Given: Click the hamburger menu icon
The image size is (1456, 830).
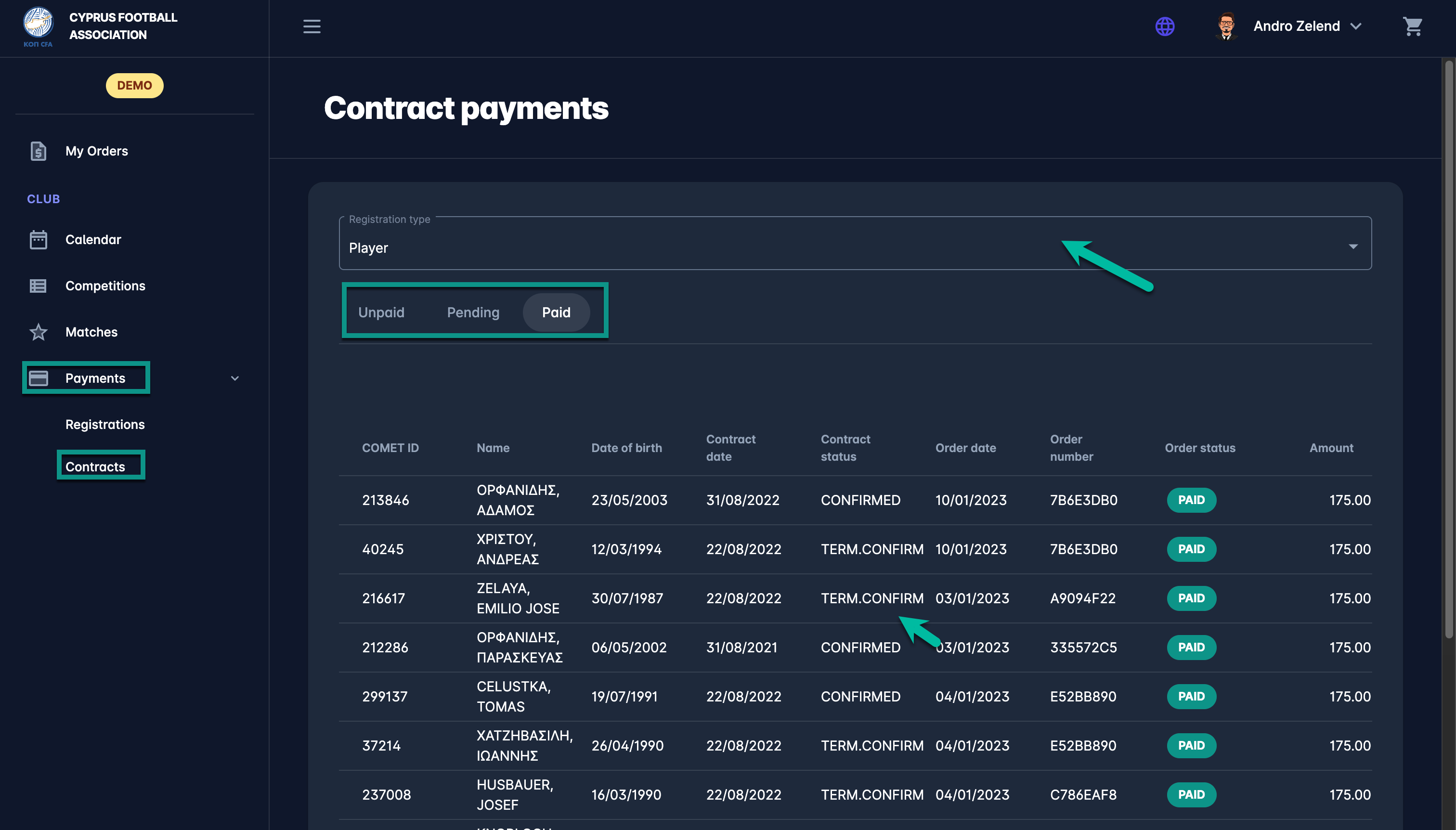Looking at the screenshot, I should pyautogui.click(x=311, y=26).
